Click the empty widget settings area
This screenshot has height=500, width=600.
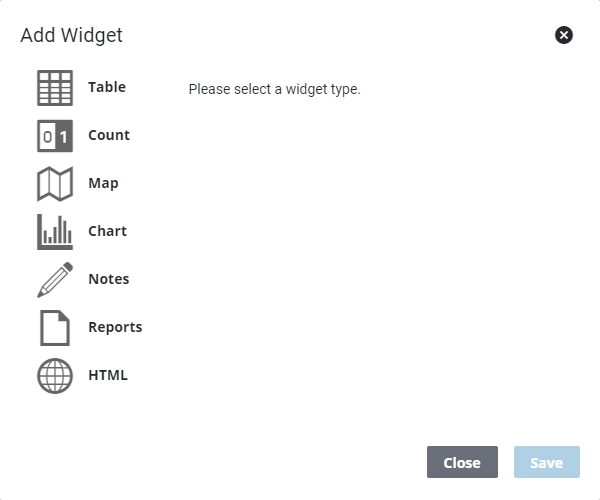point(380,260)
